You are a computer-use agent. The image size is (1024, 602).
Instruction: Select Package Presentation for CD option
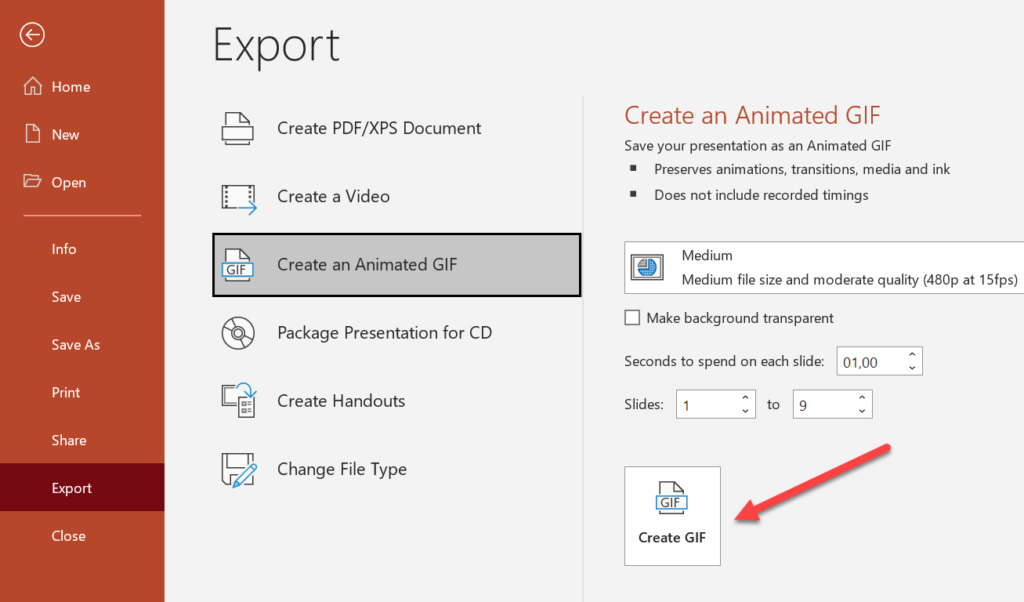click(396, 332)
